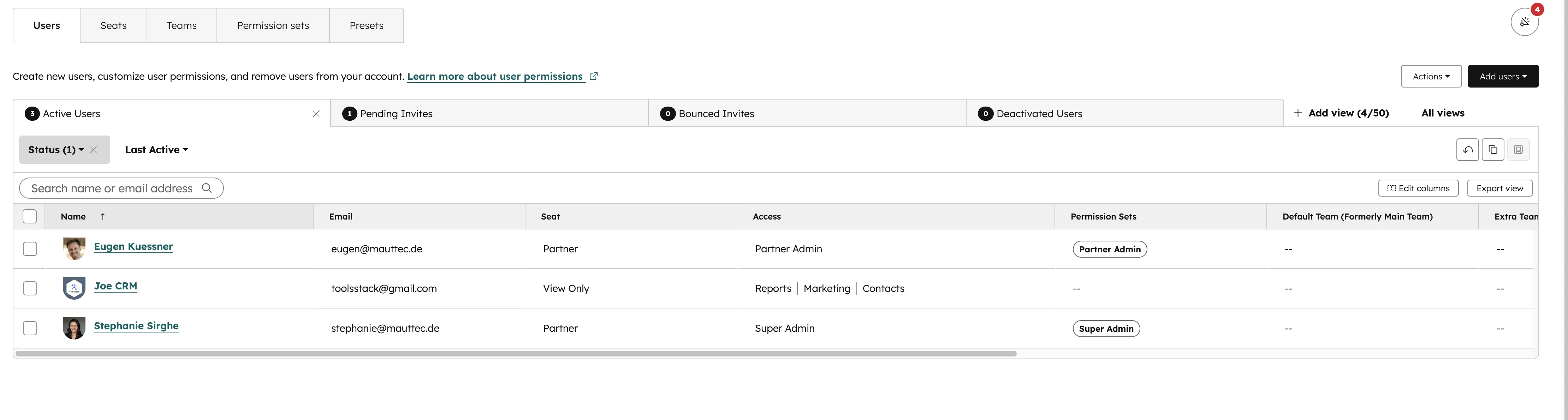Screen dimensions: 1568x420
Task: Switch to the Permission sets tab
Action: point(273,25)
